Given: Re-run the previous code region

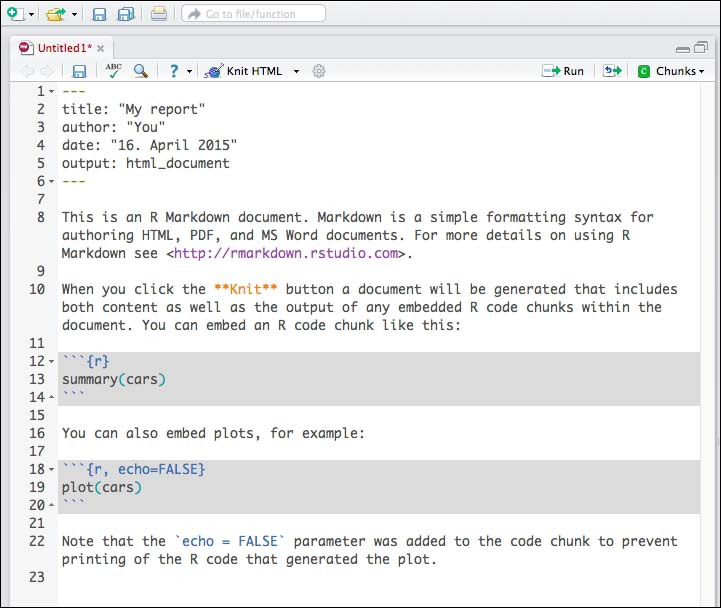Looking at the screenshot, I should (x=612, y=71).
